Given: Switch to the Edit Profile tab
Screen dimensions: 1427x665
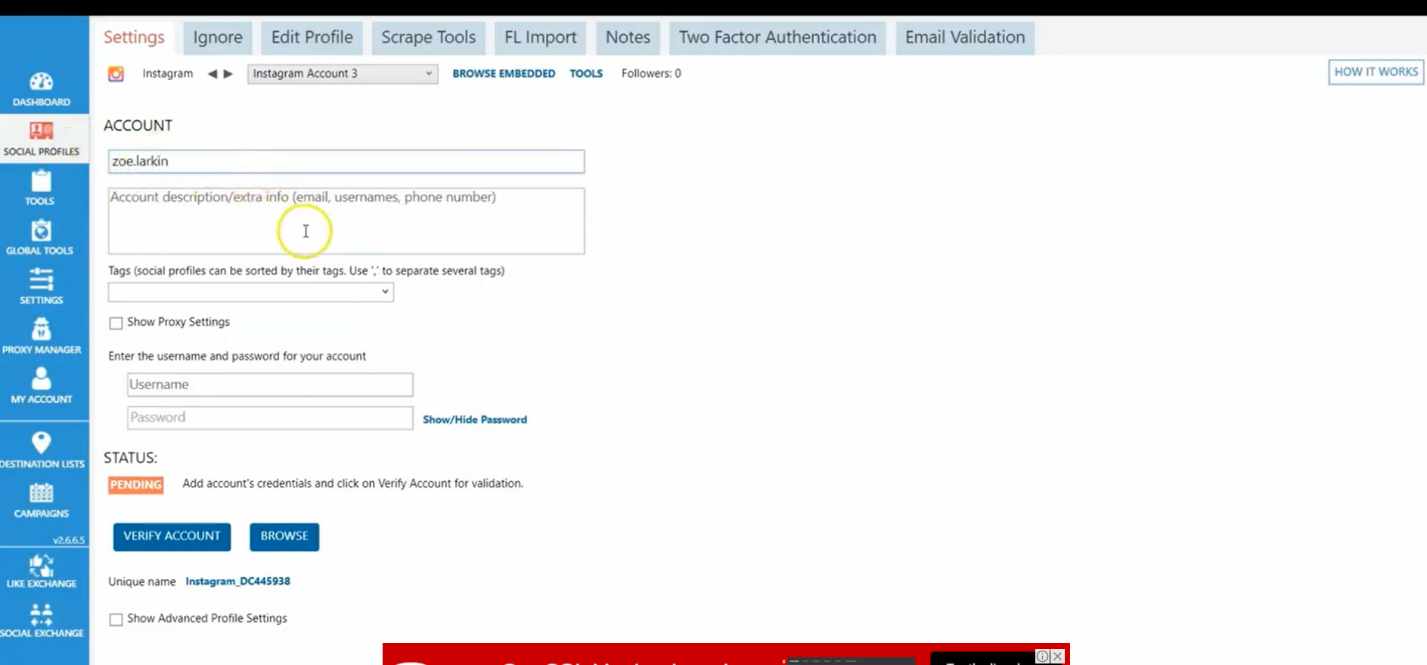Looking at the screenshot, I should click(312, 37).
